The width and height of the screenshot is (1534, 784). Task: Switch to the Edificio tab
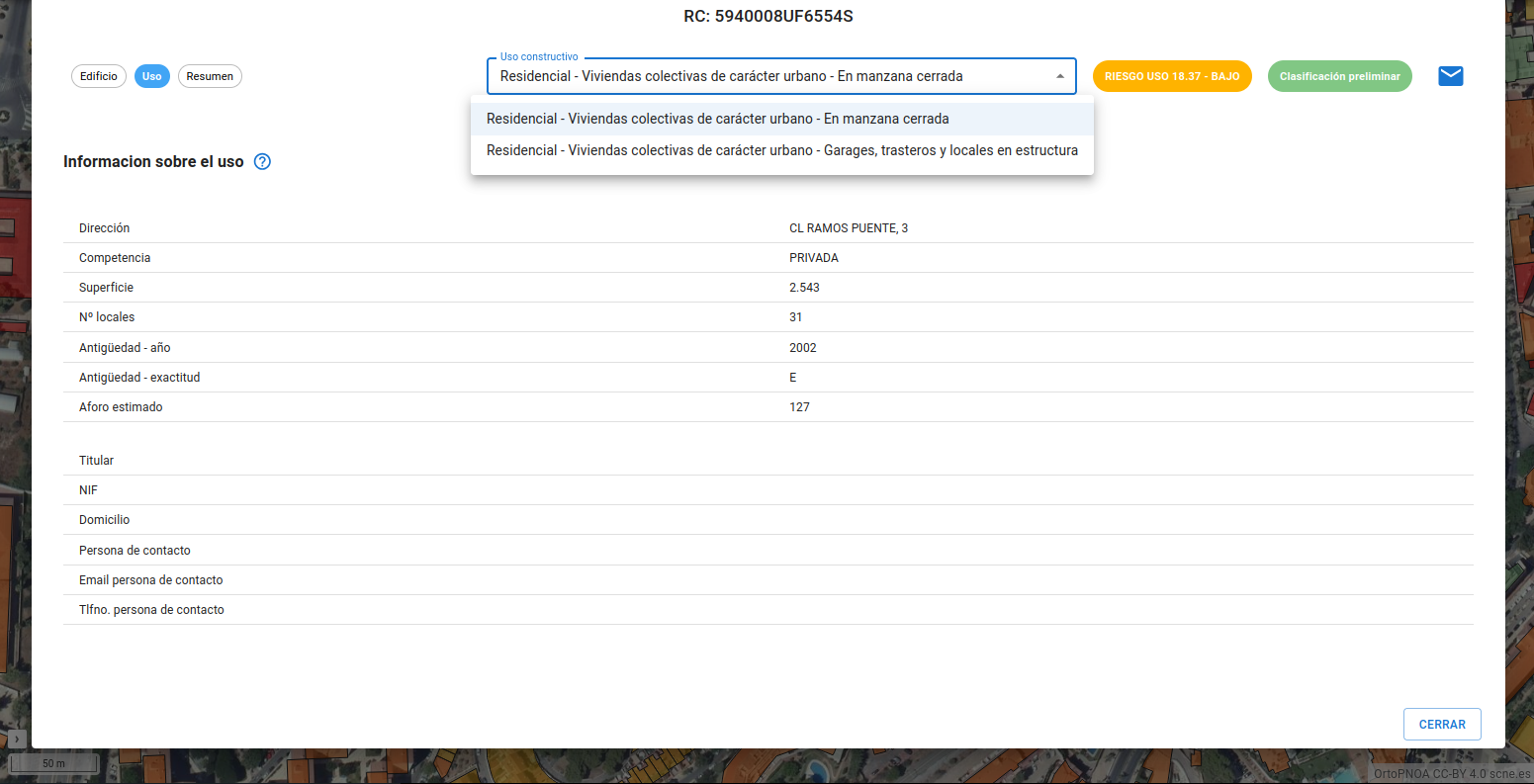[x=99, y=76]
